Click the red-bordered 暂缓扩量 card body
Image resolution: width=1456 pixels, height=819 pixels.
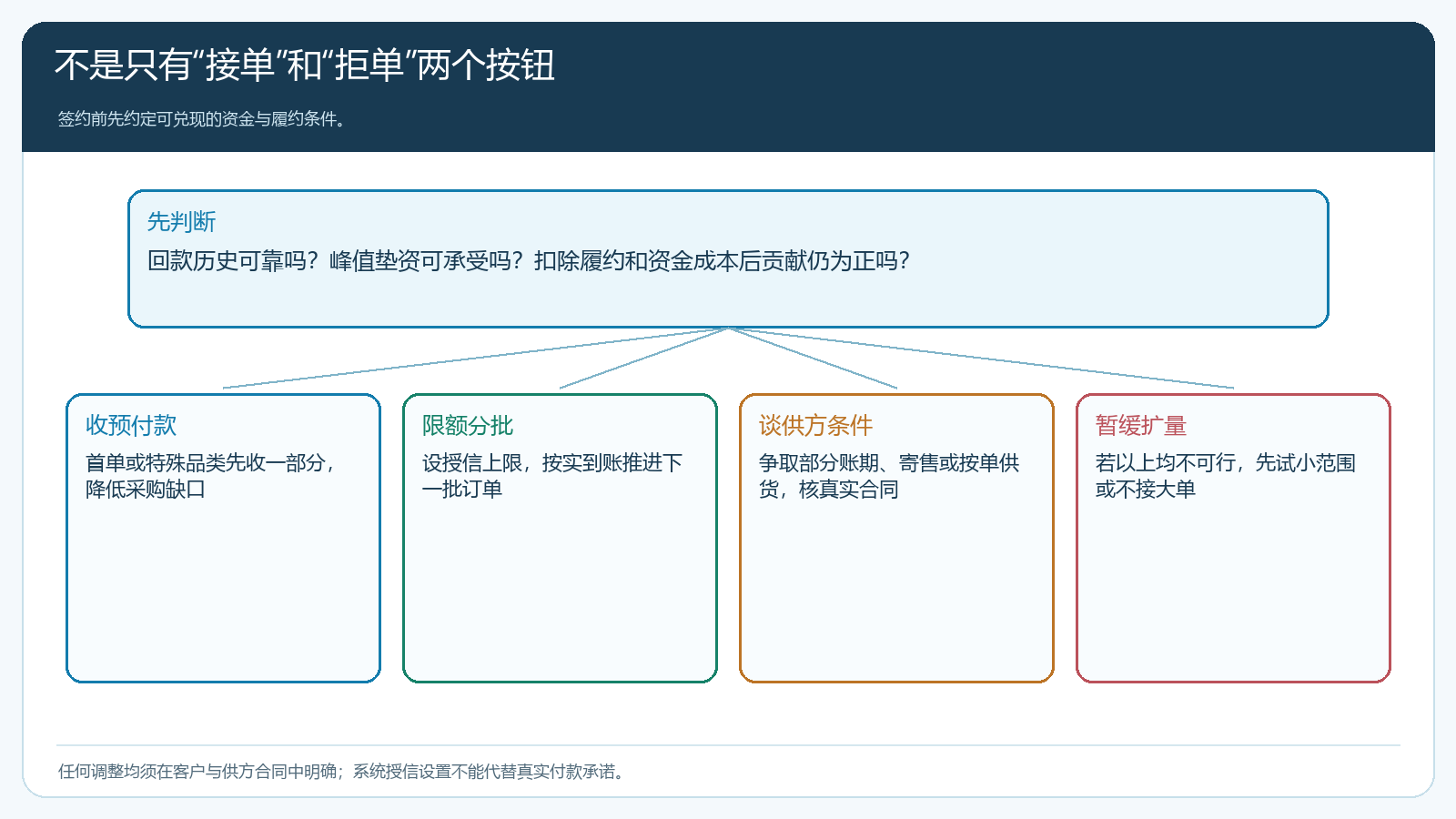(x=1233, y=538)
